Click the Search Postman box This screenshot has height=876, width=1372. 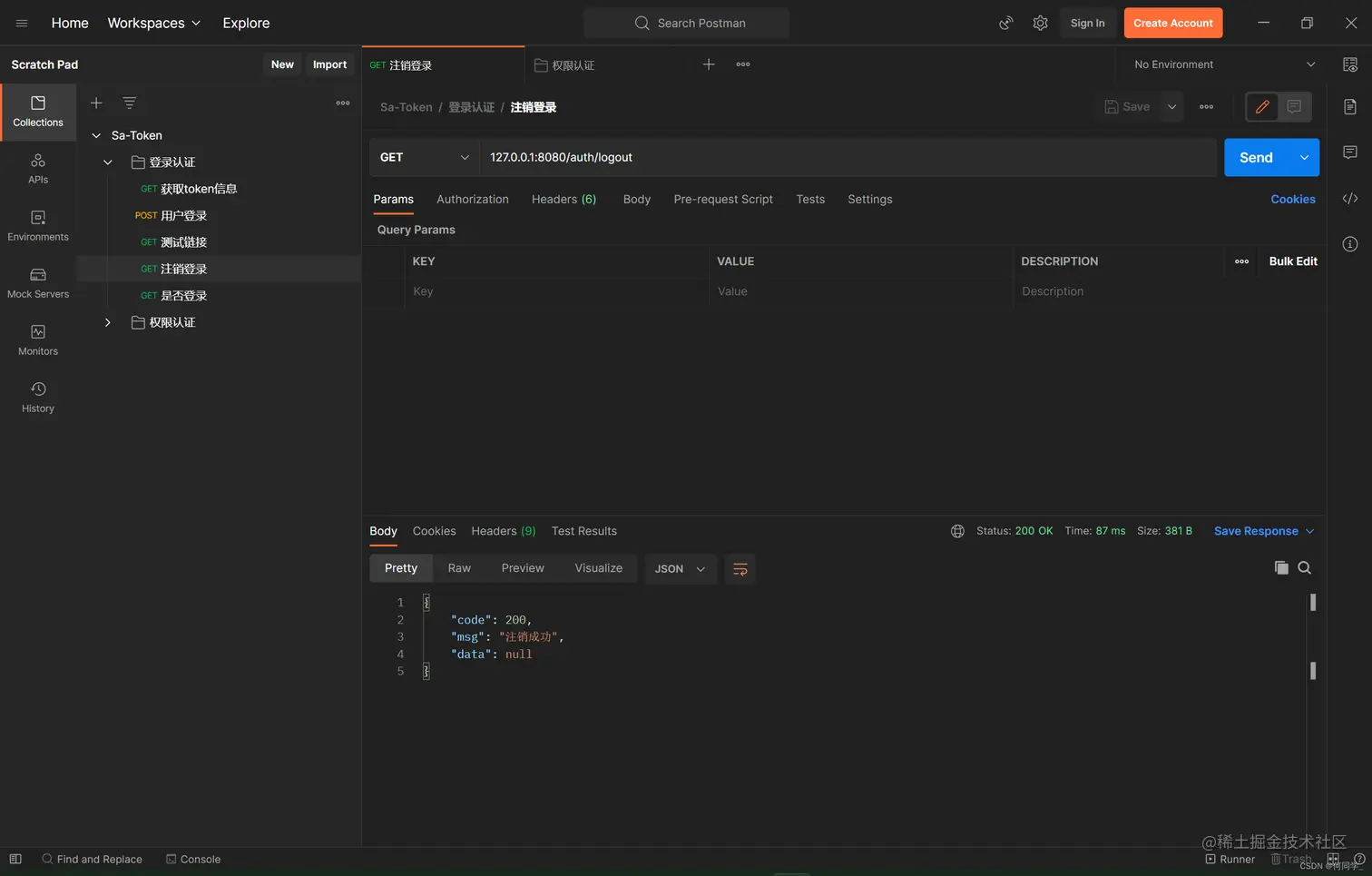tap(687, 24)
